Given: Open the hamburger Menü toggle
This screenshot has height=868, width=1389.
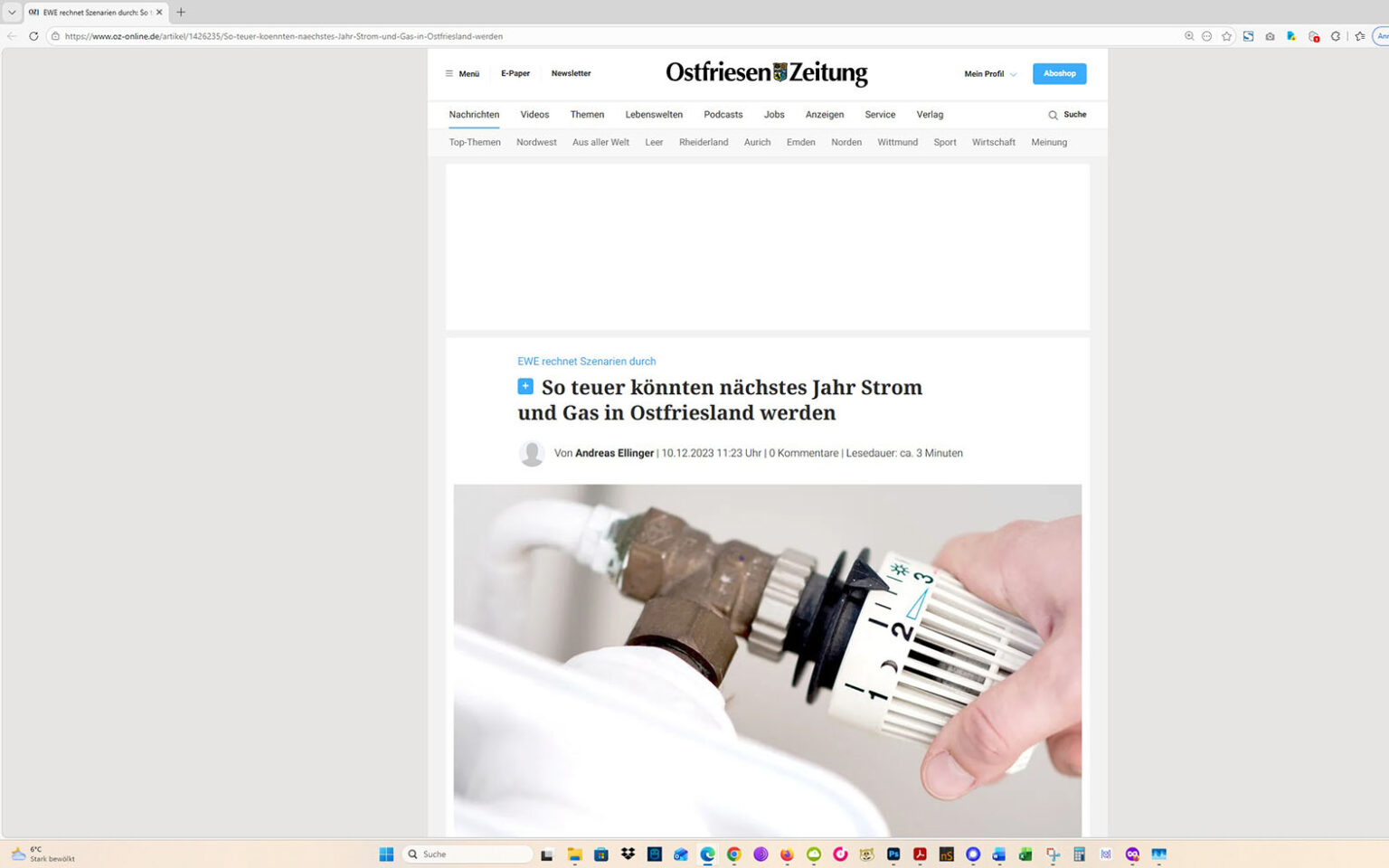Looking at the screenshot, I should (x=462, y=73).
